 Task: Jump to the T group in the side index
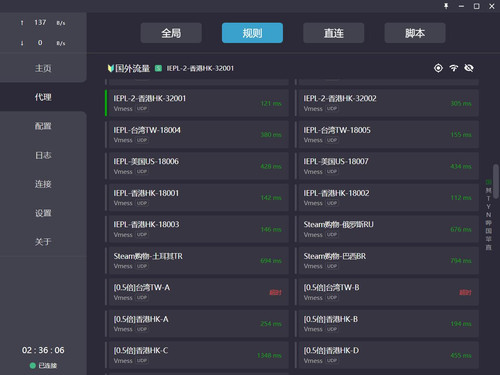point(488,198)
